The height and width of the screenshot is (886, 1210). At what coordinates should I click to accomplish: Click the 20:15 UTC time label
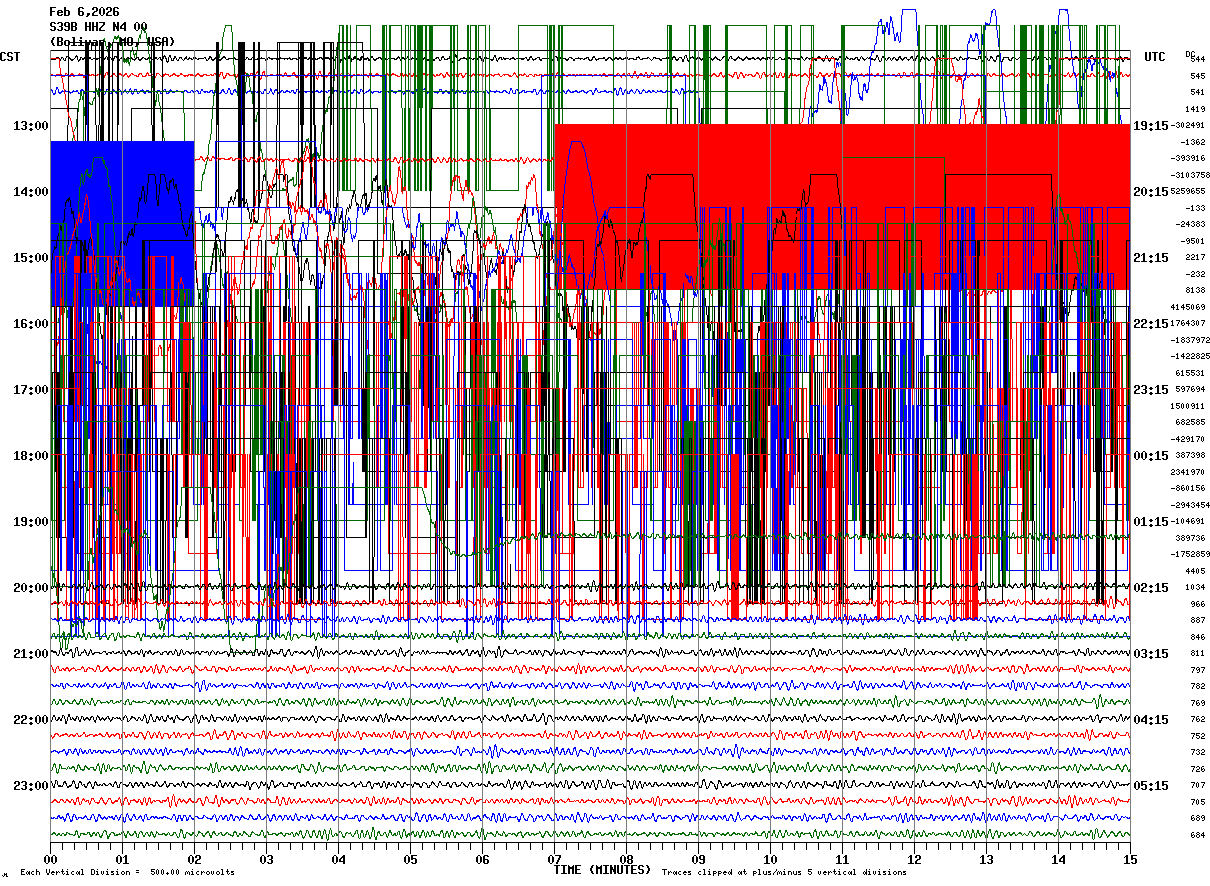[1151, 192]
